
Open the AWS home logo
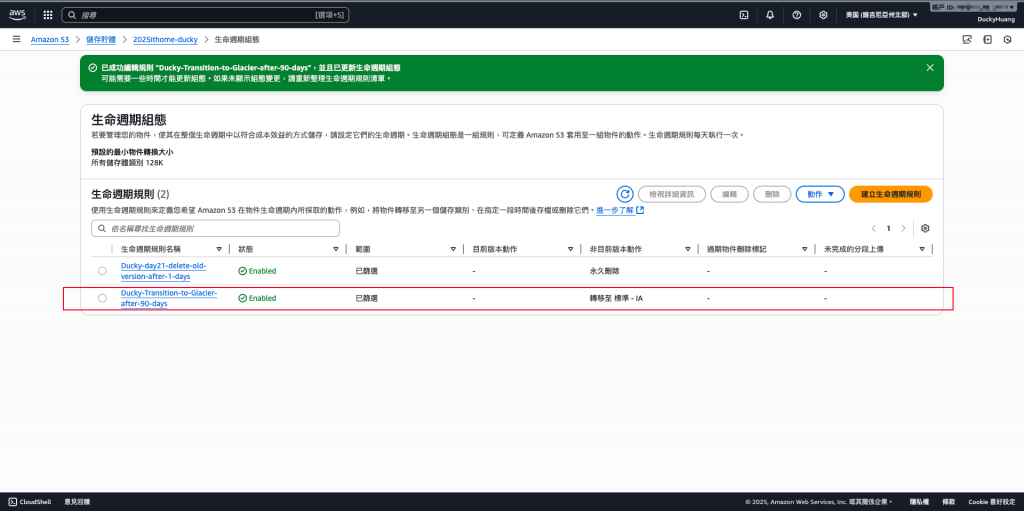pyautogui.click(x=17, y=14)
